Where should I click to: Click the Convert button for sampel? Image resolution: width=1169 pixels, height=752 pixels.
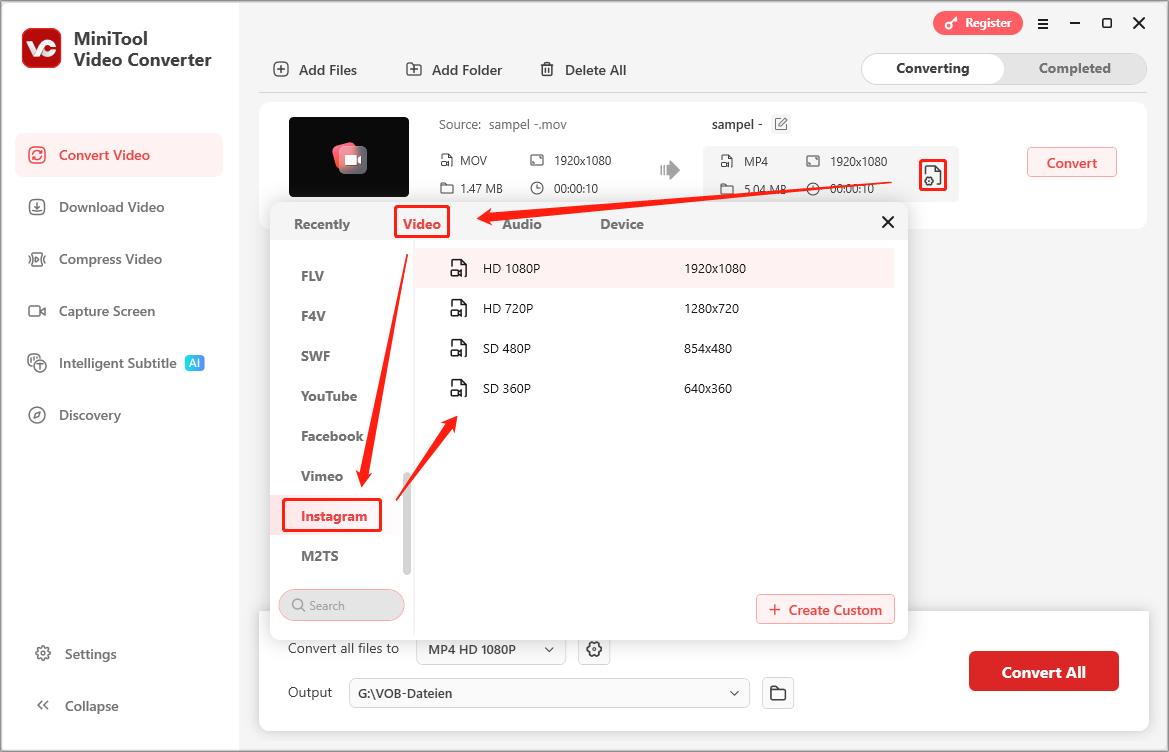tap(1071, 162)
